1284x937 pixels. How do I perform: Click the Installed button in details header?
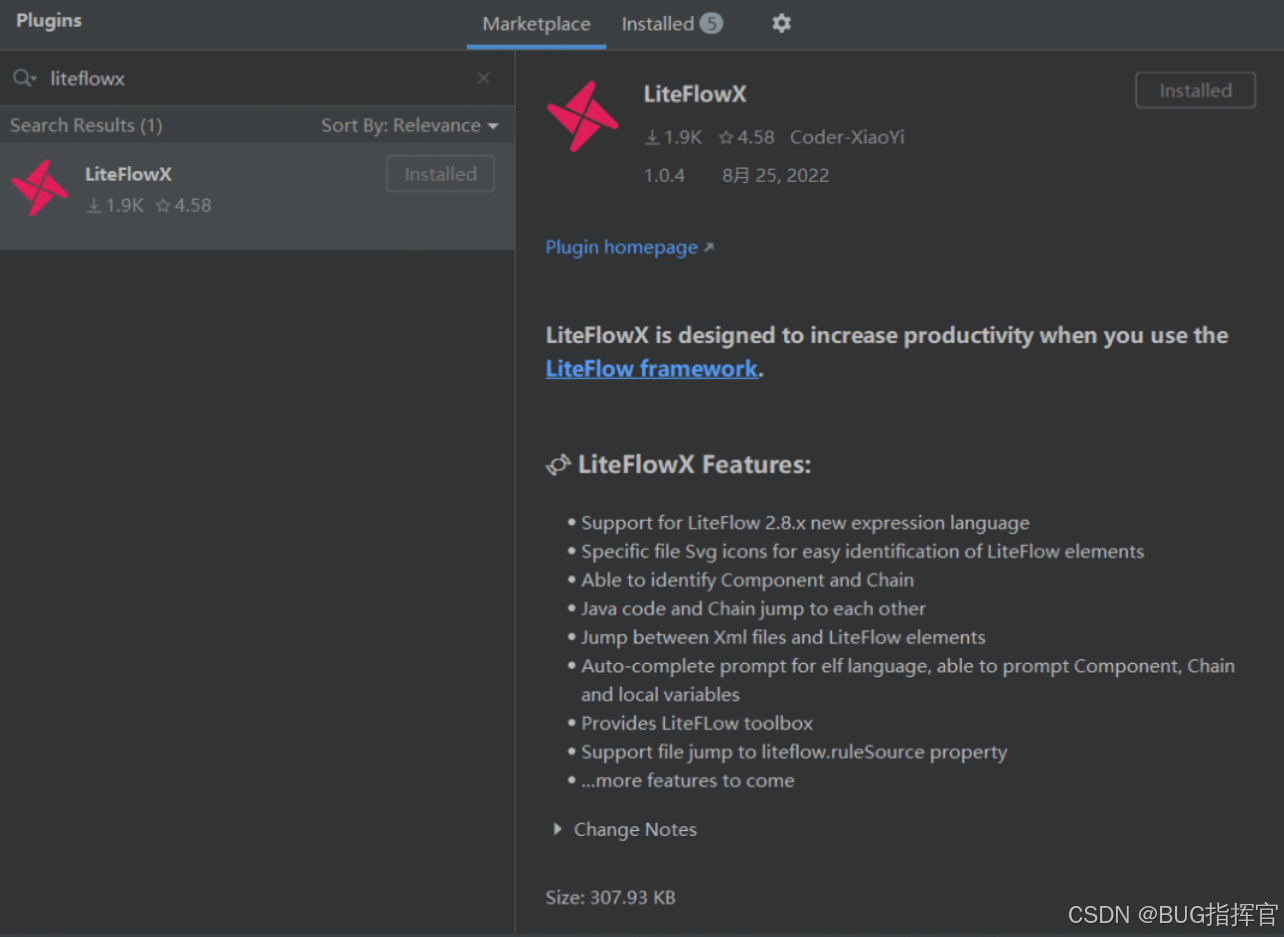tap(1195, 90)
